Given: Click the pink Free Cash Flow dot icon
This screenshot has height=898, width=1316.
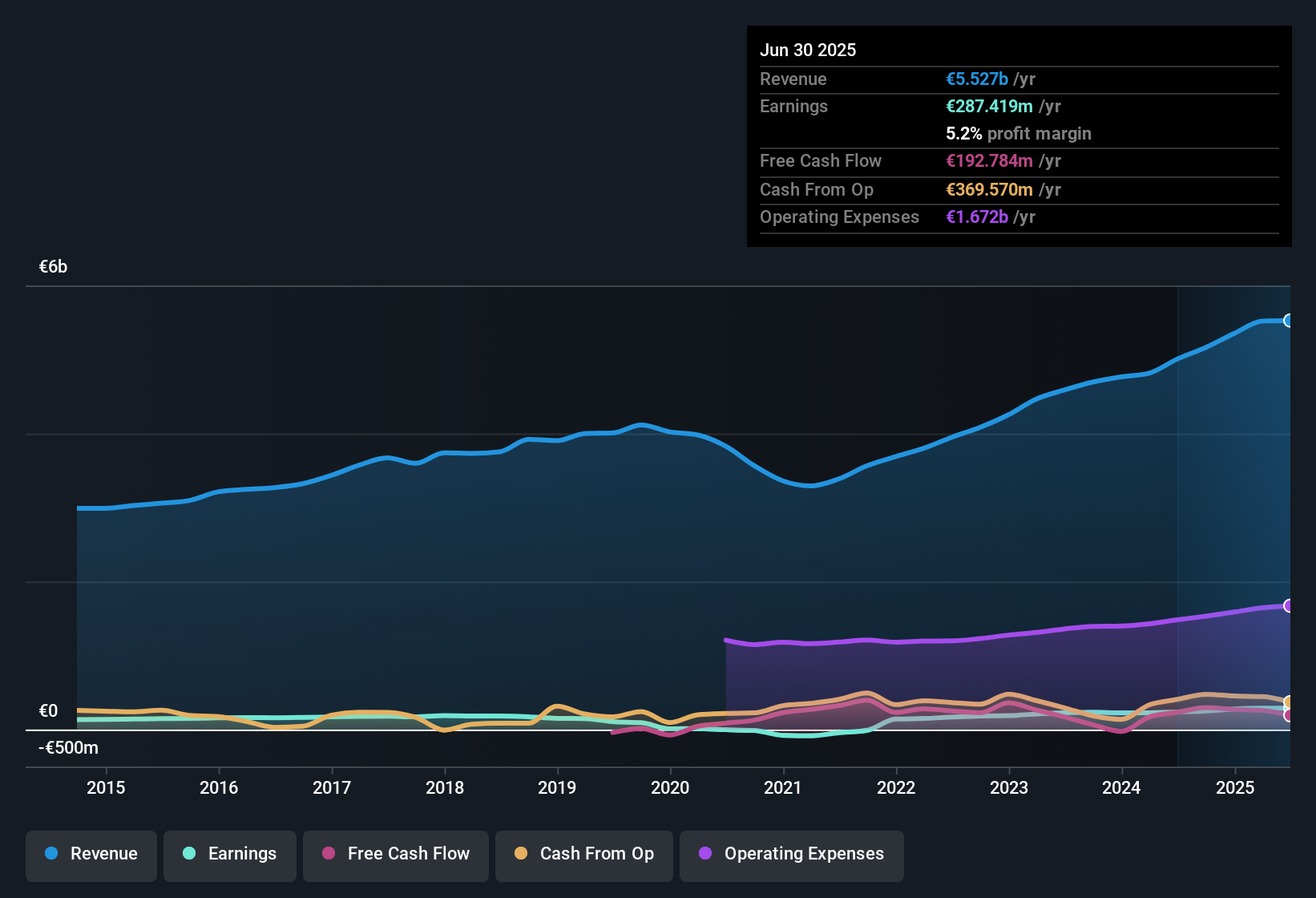Looking at the screenshot, I should coord(329,854).
